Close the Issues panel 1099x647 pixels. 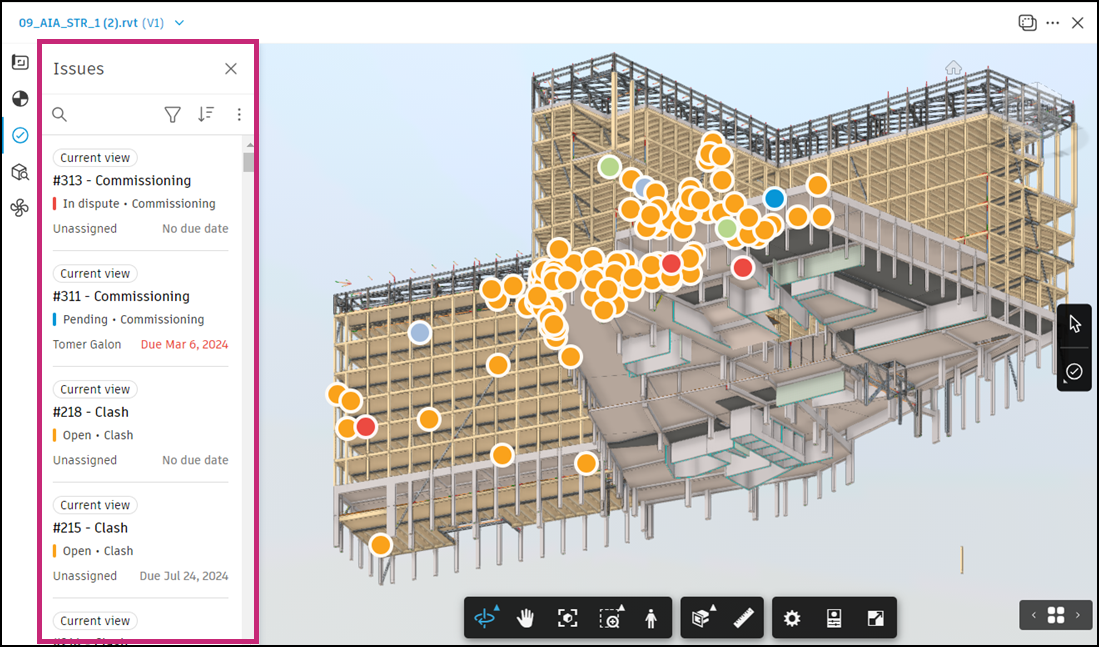(231, 69)
